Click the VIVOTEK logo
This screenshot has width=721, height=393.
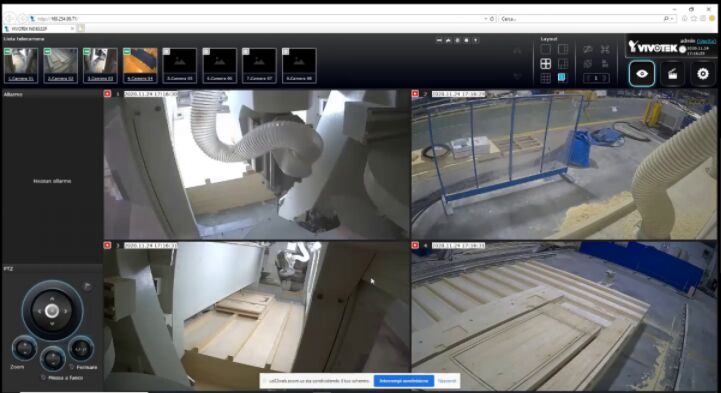pos(653,47)
